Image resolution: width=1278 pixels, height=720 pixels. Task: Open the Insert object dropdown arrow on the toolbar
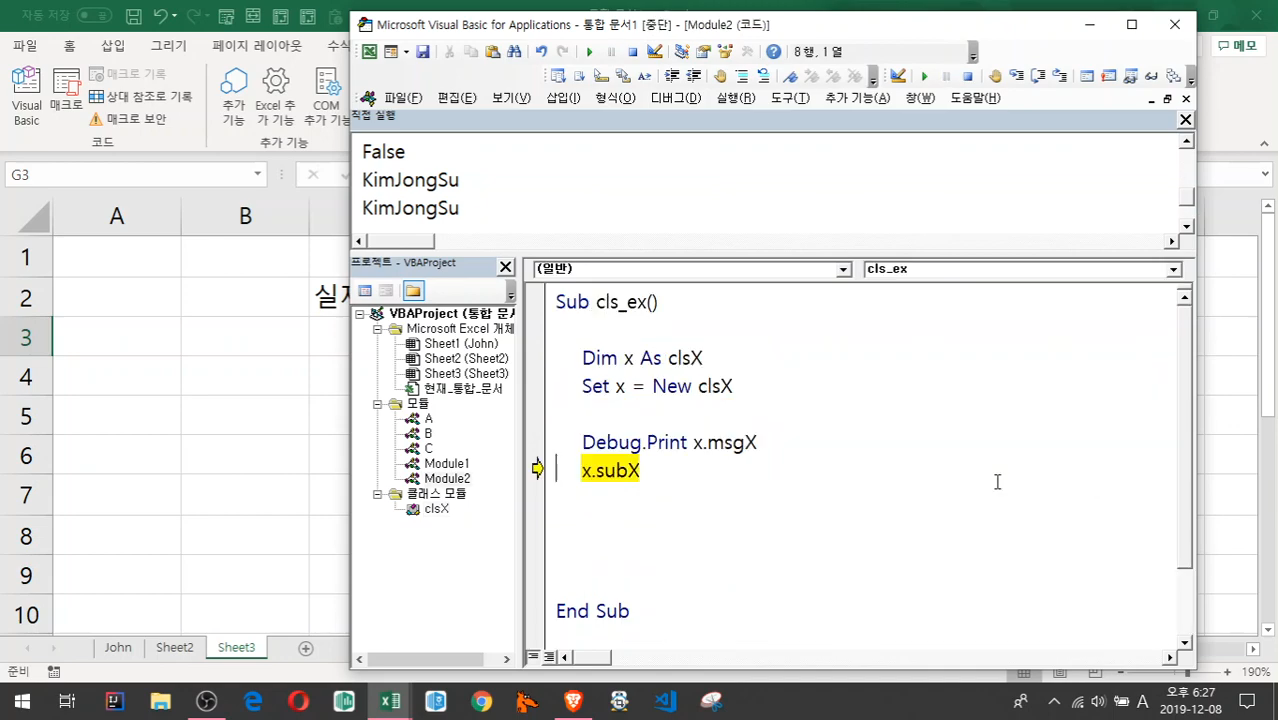(406, 52)
